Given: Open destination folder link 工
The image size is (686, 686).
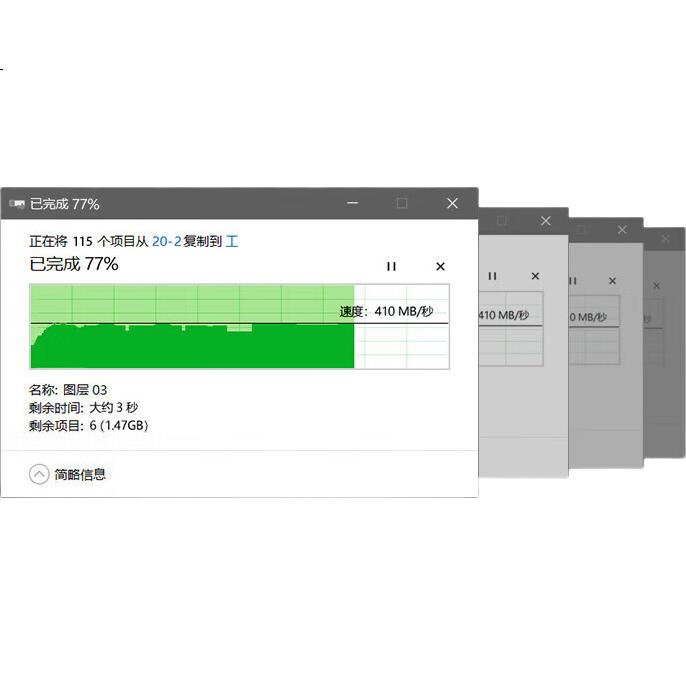Looking at the screenshot, I should coord(232,241).
